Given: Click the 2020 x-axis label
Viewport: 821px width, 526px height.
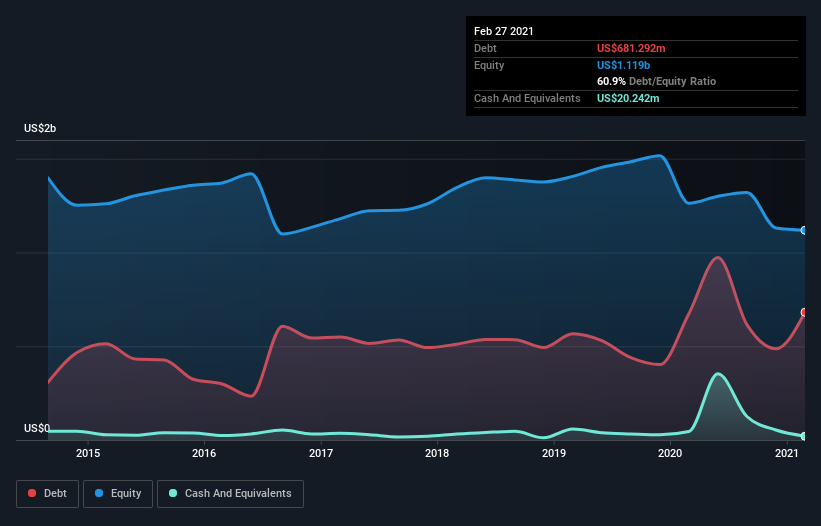Looking at the screenshot, I should pos(670,453).
